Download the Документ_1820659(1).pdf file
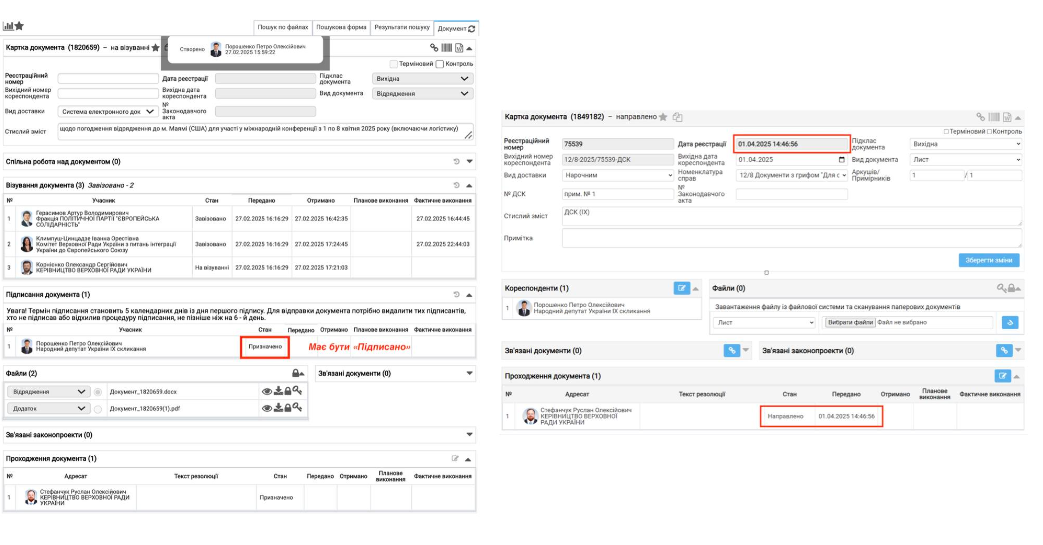The image size is (1043, 545). [277, 408]
